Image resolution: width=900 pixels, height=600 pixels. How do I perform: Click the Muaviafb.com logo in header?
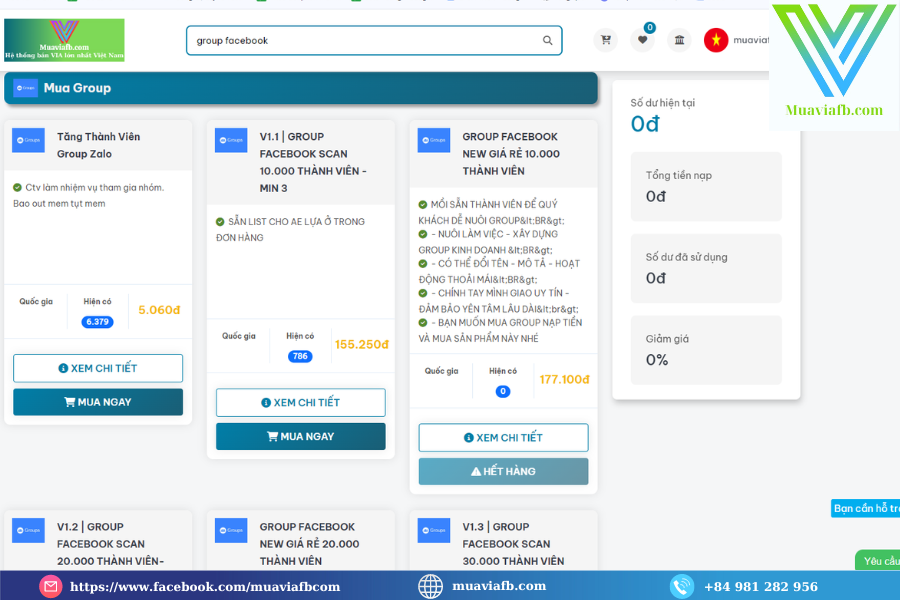pos(64,40)
